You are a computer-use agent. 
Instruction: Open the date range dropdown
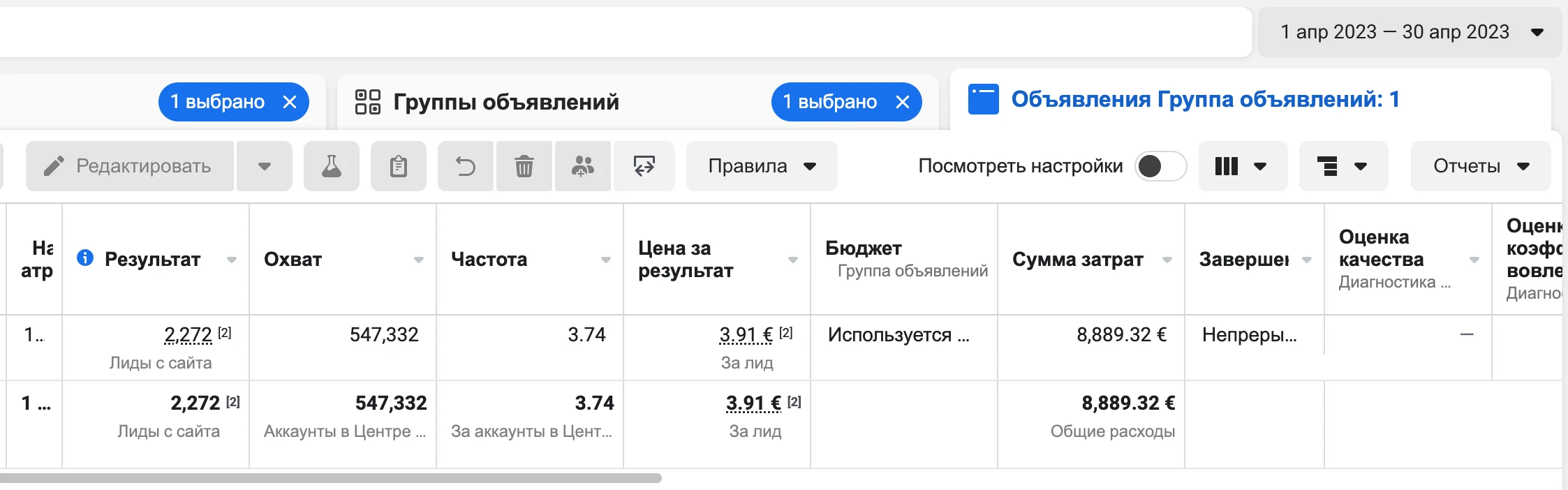coord(1410,32)
